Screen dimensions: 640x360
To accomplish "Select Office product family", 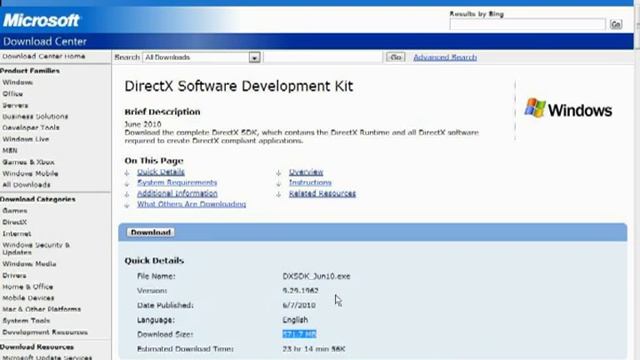I will (13, 94).
